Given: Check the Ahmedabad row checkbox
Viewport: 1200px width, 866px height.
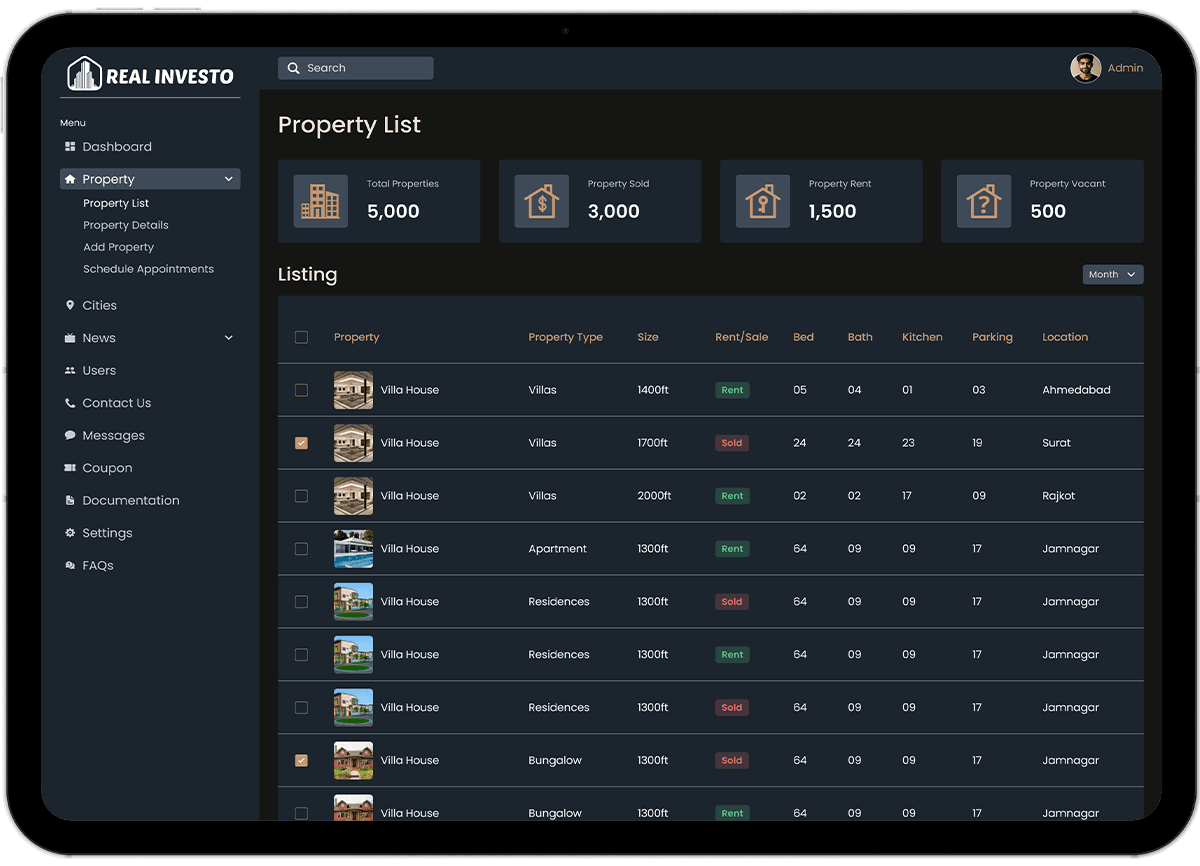Looking at the screenshot, I should point(301,390).
